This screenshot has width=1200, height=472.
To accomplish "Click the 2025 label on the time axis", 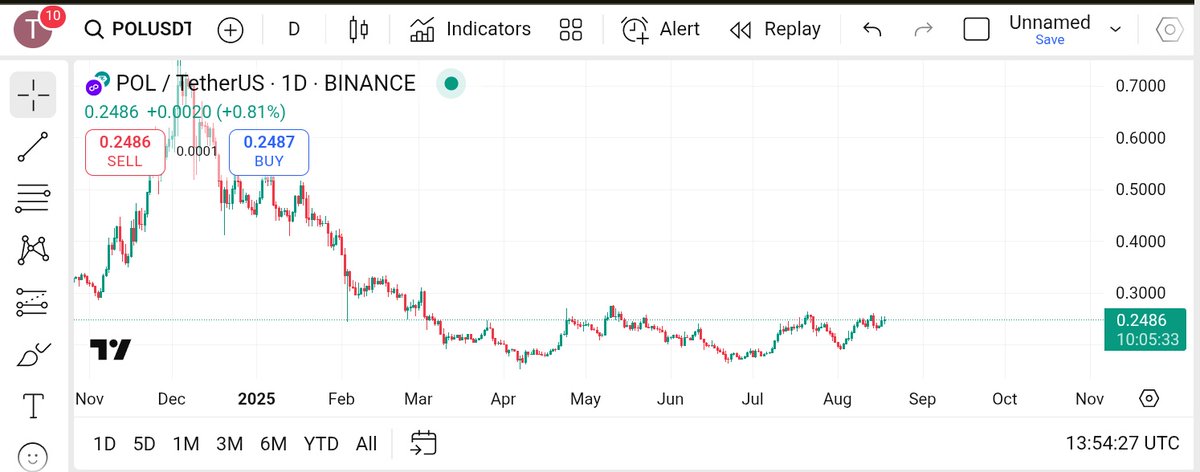I will (256, 399).
